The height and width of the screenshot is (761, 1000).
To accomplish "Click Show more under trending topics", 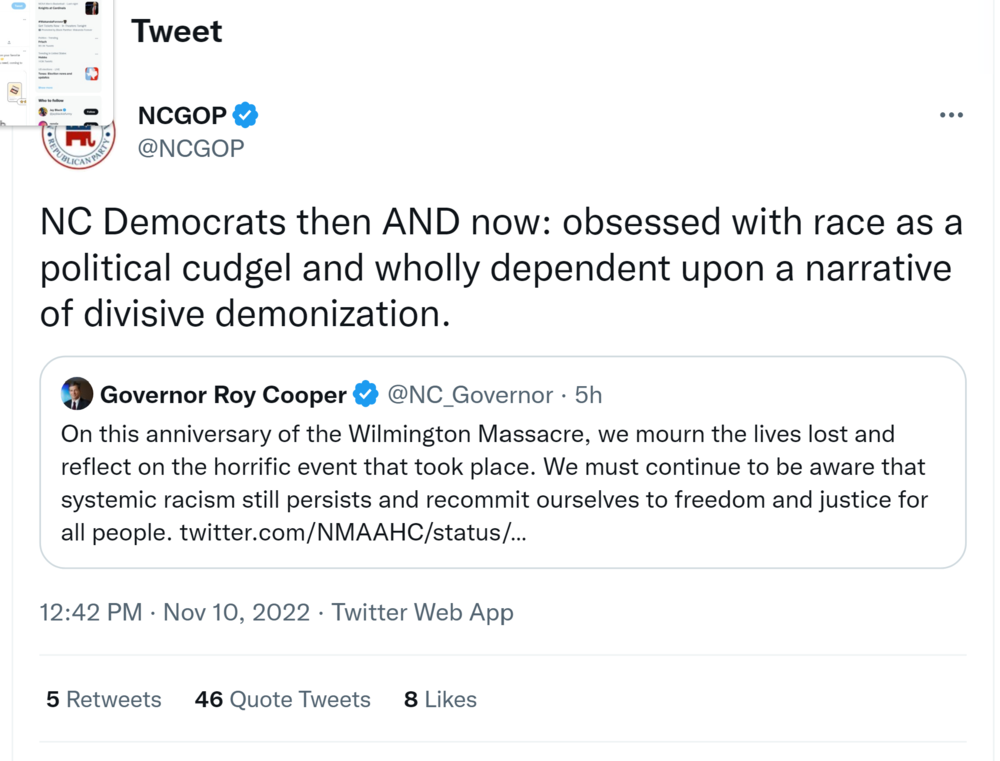I will (45, 88).
